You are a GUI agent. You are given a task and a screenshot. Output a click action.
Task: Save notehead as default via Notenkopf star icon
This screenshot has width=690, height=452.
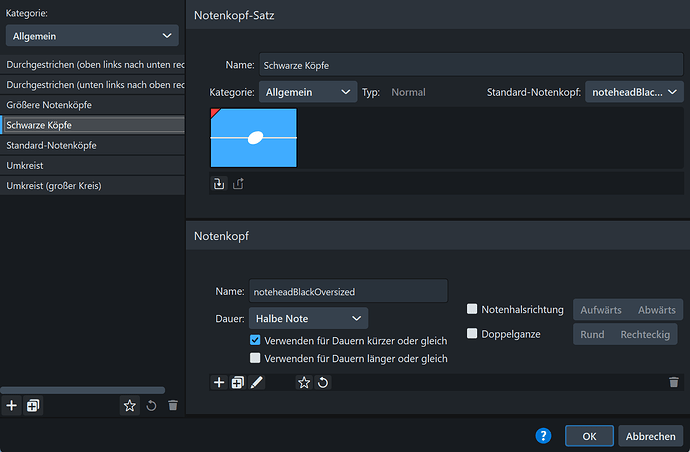tap(304, 382)
